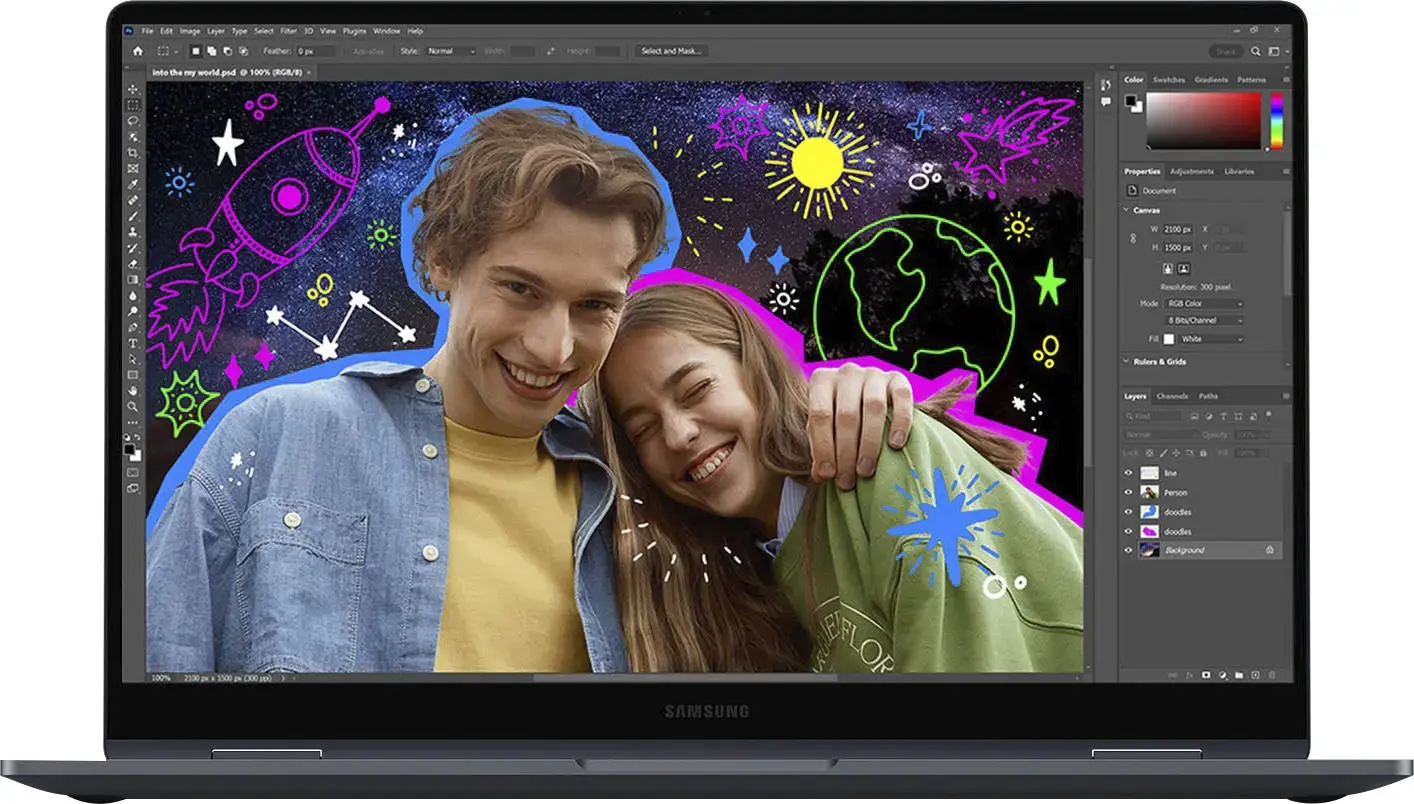Select the Zoom magnifier tool in toolbar
This screenshot has height=804, width=1414.
pos(134,407)
